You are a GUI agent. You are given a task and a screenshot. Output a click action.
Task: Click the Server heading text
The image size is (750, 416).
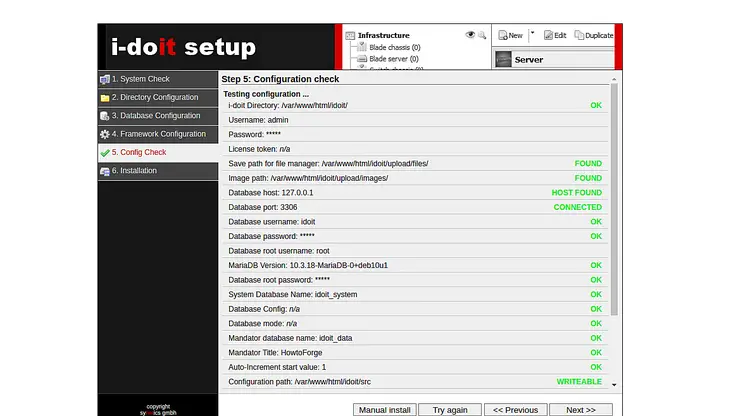529,60
